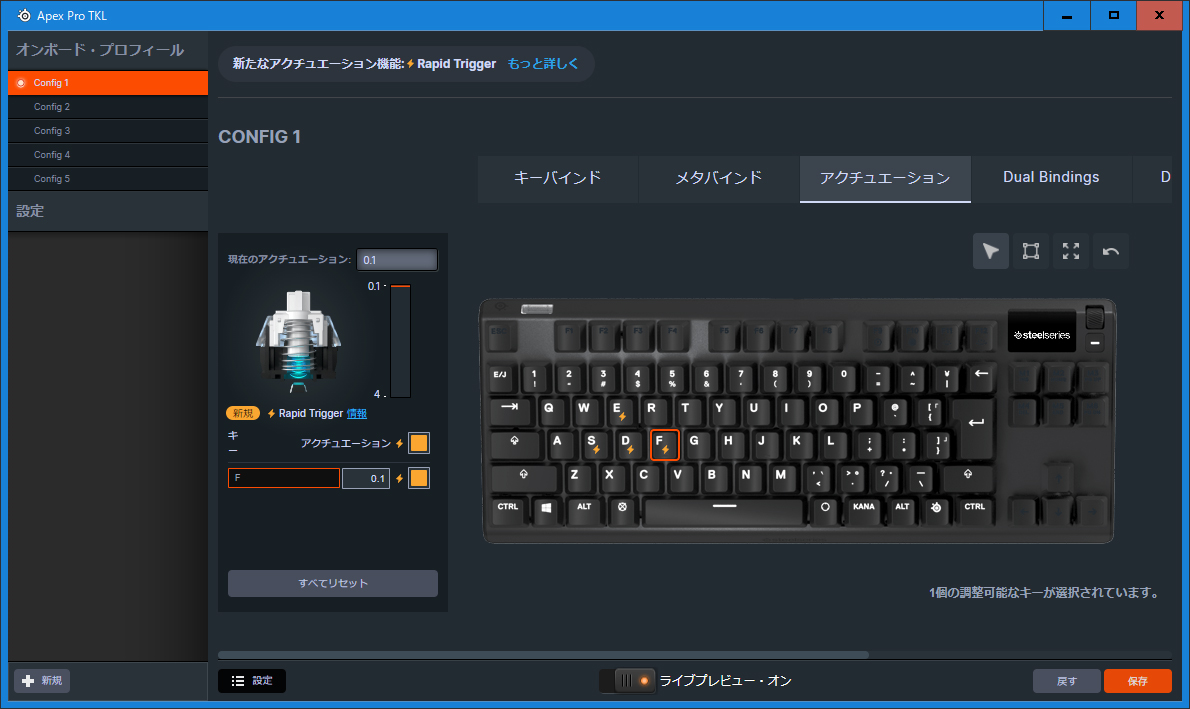
Task: Click the SteelSeries logo in the title bar
Action: click(24, 15)
